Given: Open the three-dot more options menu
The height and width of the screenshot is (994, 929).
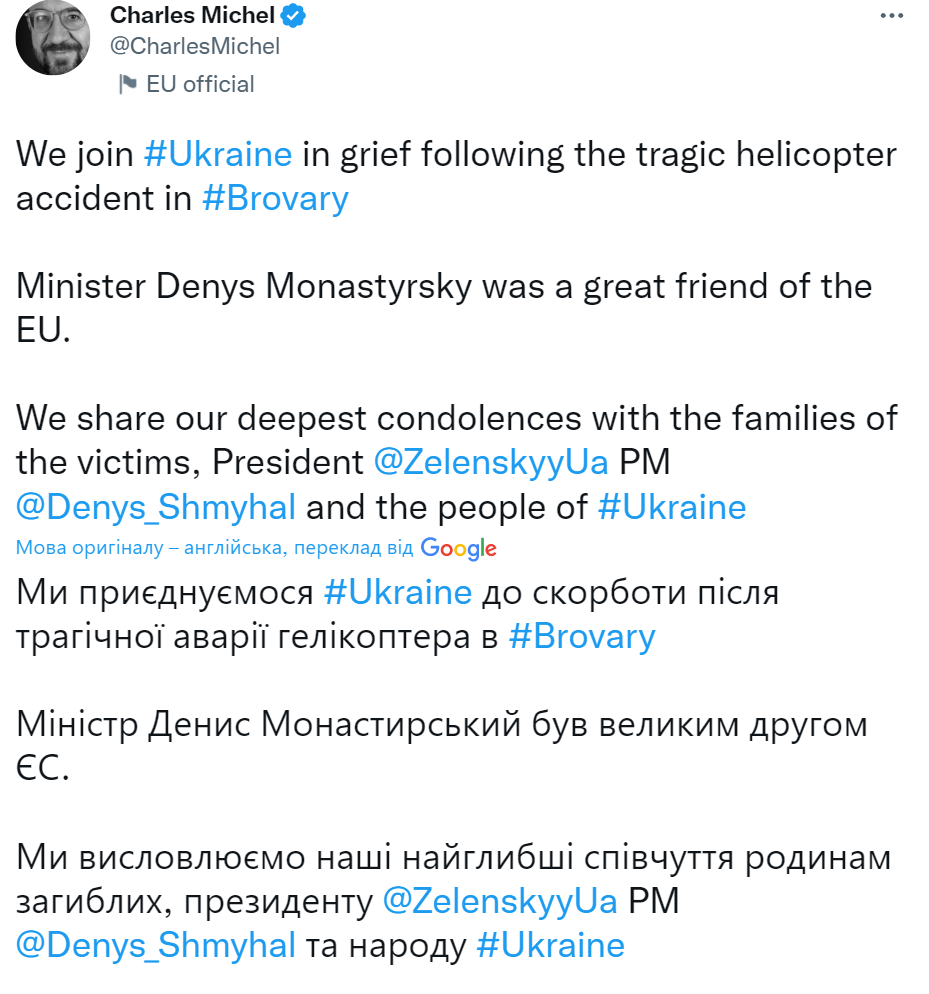Looking at the screenshot, I should (x=889, y=16).
